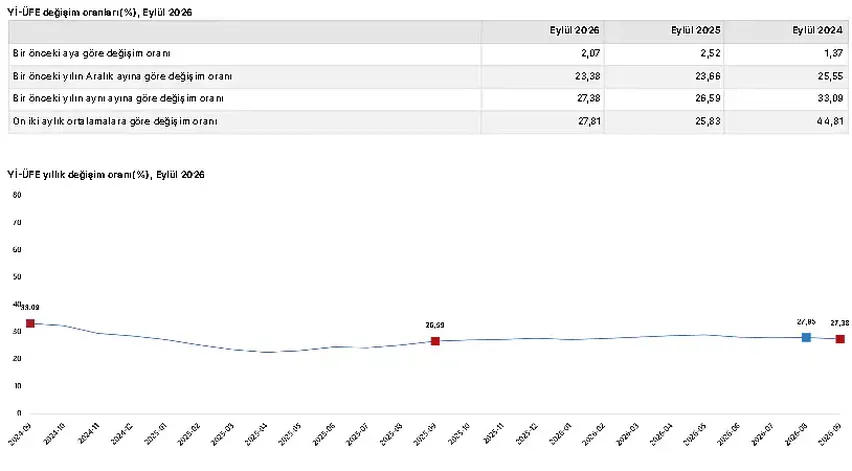Click the x-axis label 2026-02
This screenshot has width=852, height=471.
pyautogui.click(x=594, y=435)
